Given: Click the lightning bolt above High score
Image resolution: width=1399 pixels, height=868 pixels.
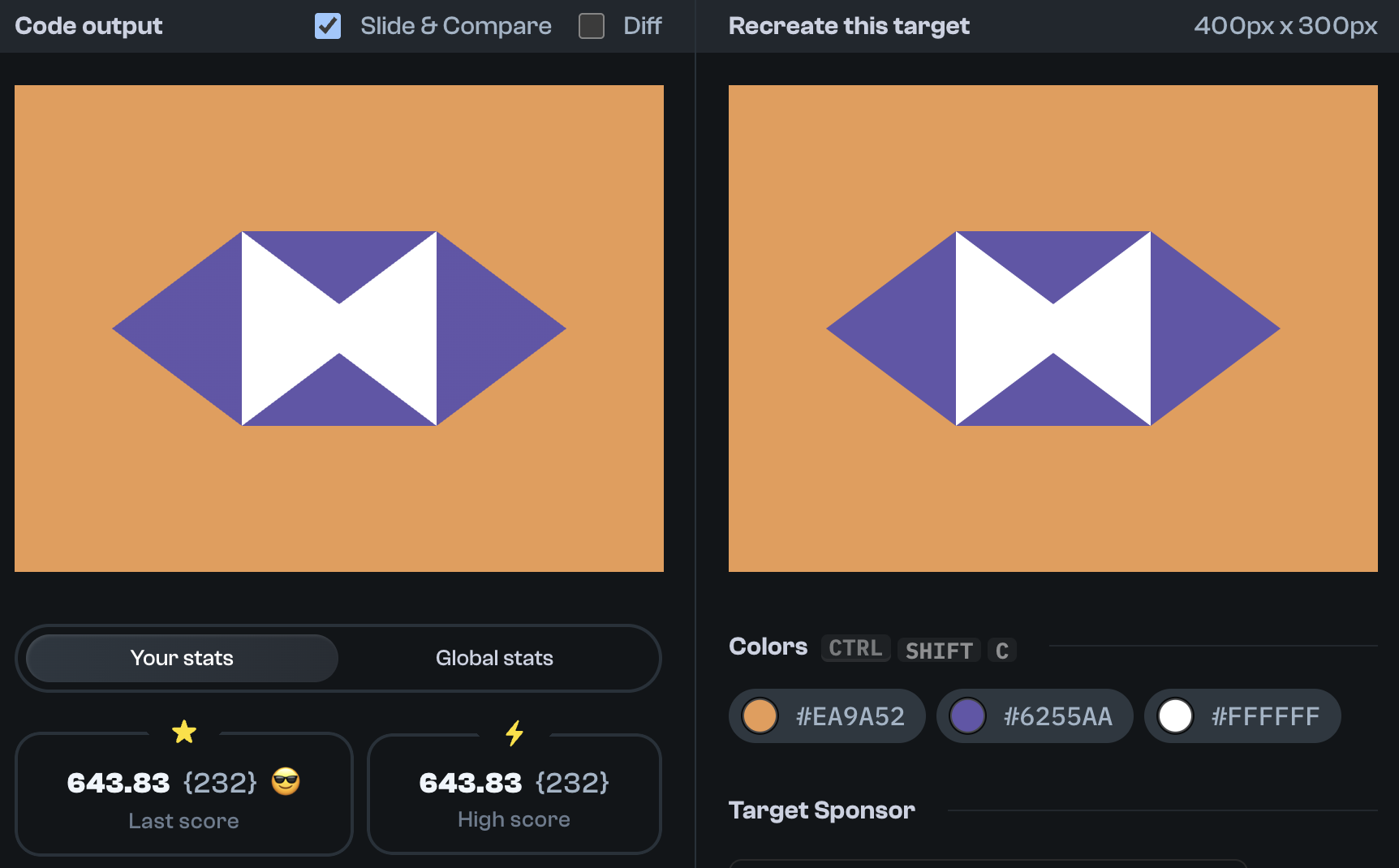Looking at the screenshot, I should [514, 733].
